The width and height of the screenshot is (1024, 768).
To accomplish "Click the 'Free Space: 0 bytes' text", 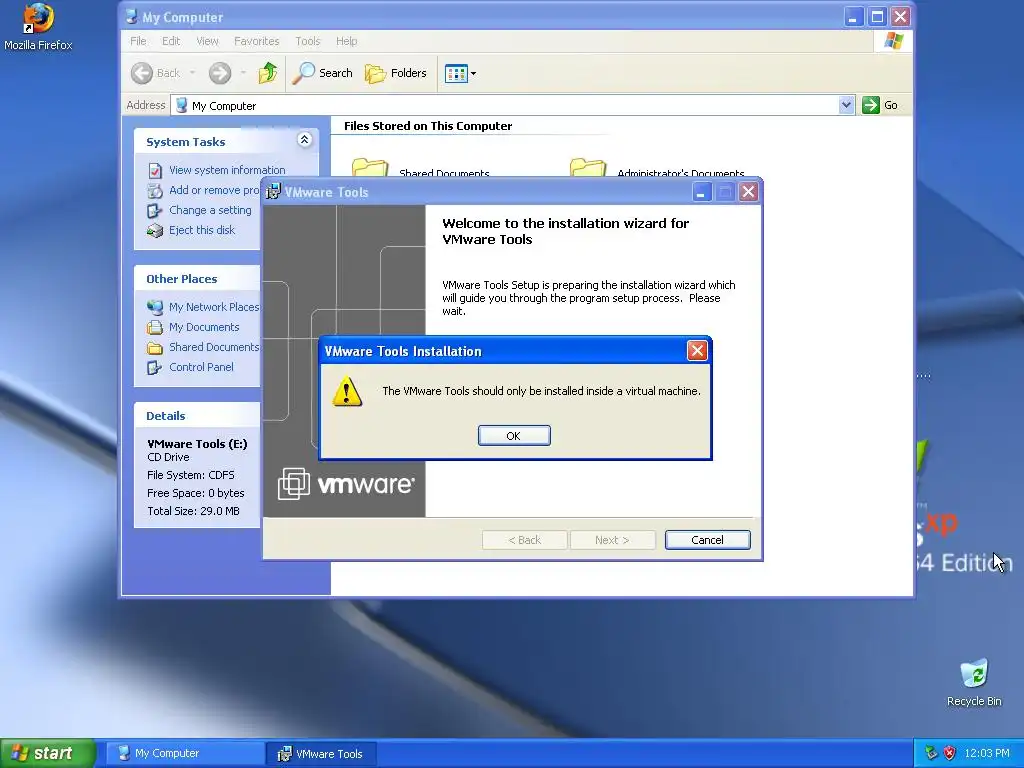I will 196,493.
